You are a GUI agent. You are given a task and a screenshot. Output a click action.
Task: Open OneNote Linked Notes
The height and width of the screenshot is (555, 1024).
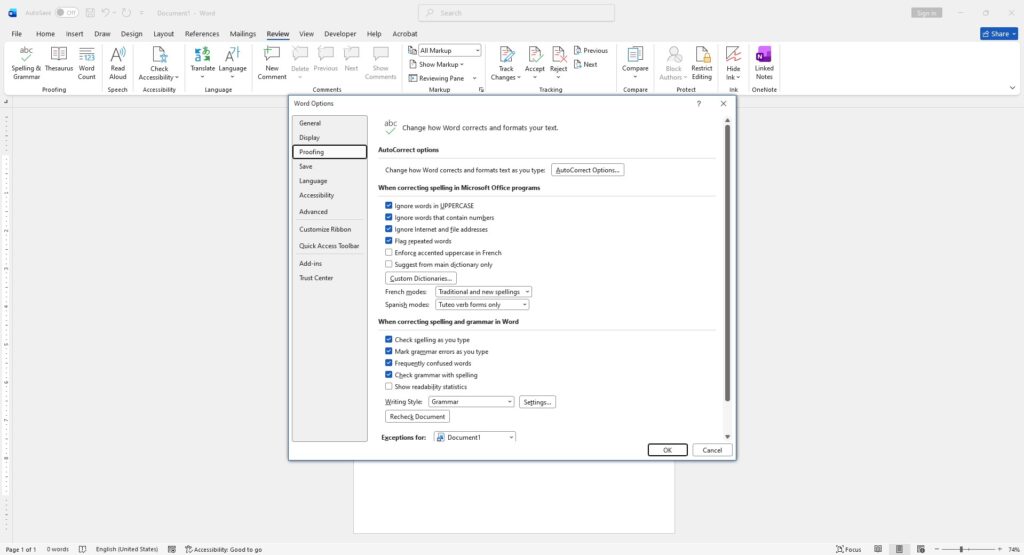coord(764,63)
